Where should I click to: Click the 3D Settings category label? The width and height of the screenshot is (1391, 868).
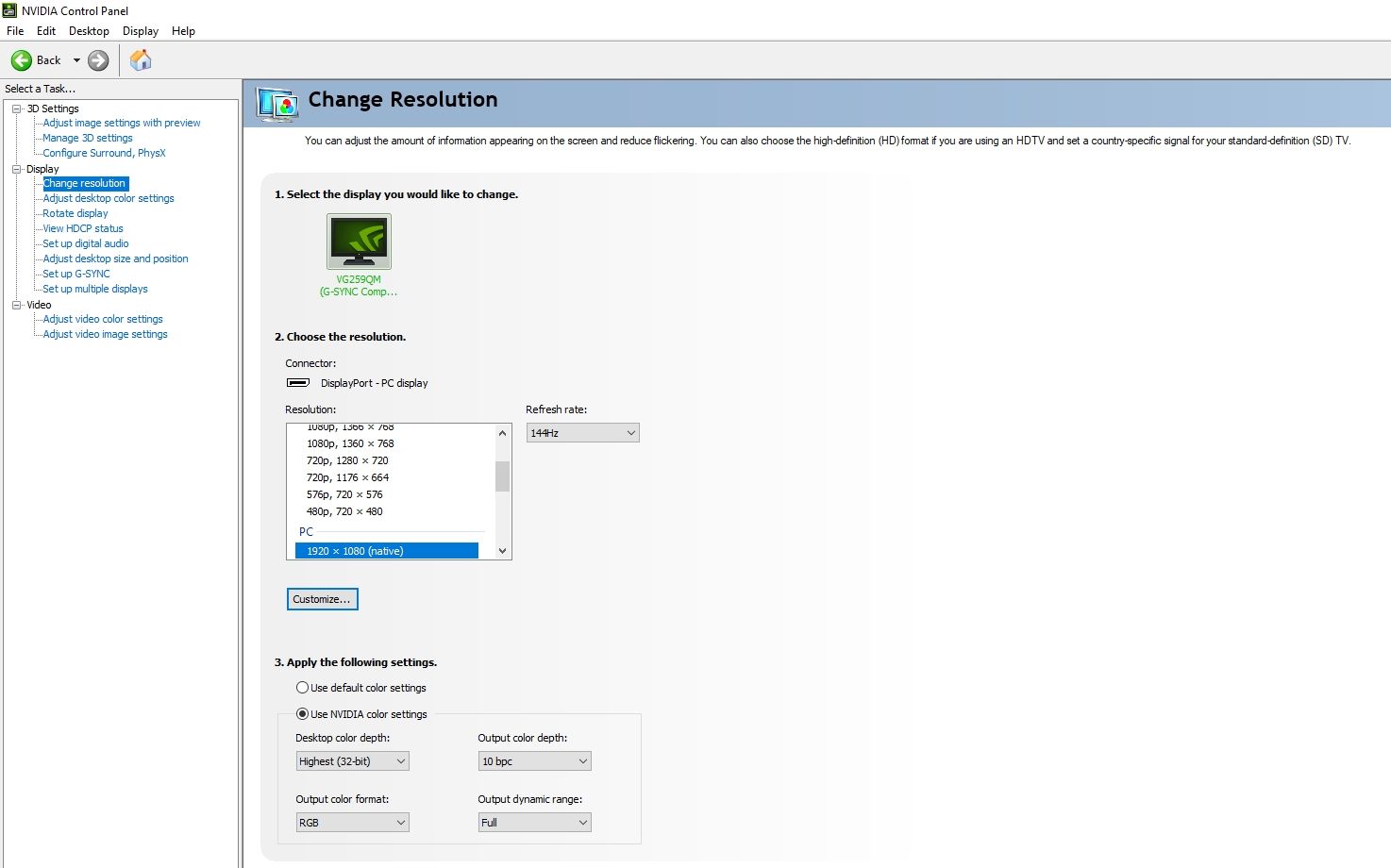(53, 108)
